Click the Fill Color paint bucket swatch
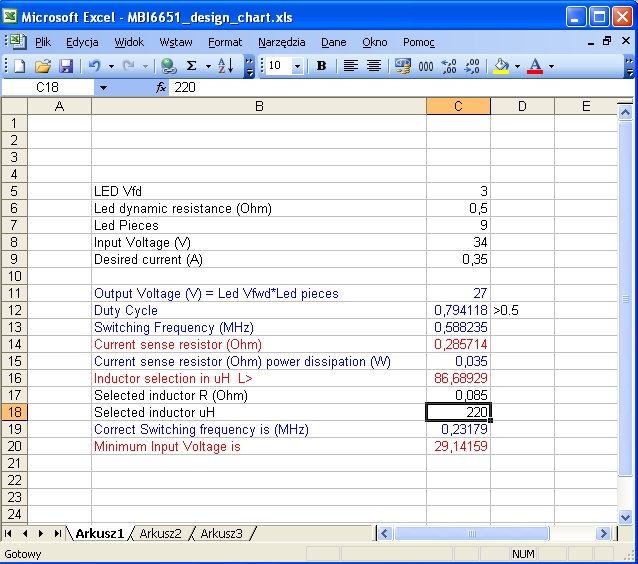This screenshot has height=564, width=638. click(x=501, y=66)
